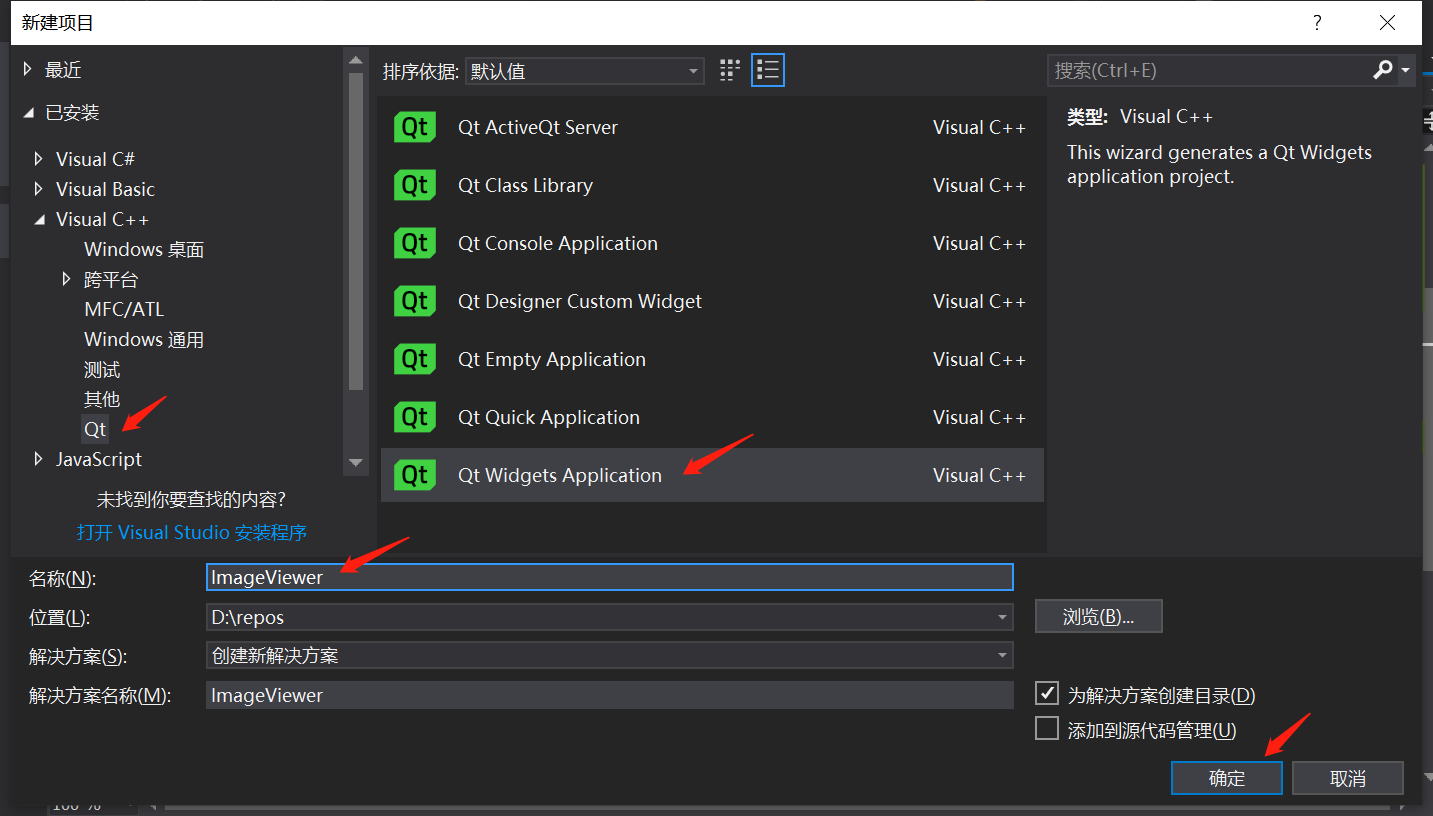Click the category tree scroll-up arrow
Viewport: 1433px width, 816px height.
point(356,61)
